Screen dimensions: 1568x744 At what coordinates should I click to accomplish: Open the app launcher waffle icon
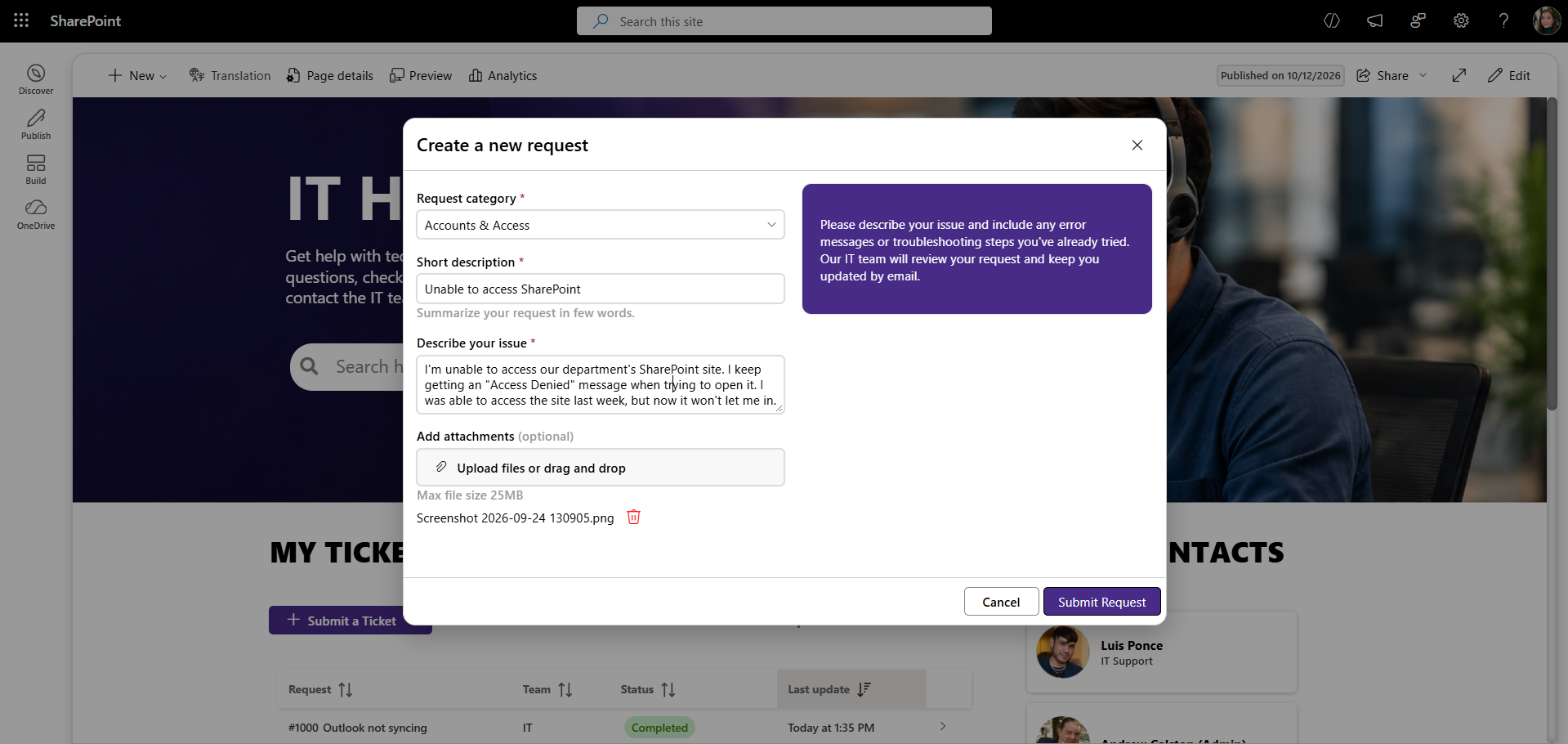coord(21,20)
